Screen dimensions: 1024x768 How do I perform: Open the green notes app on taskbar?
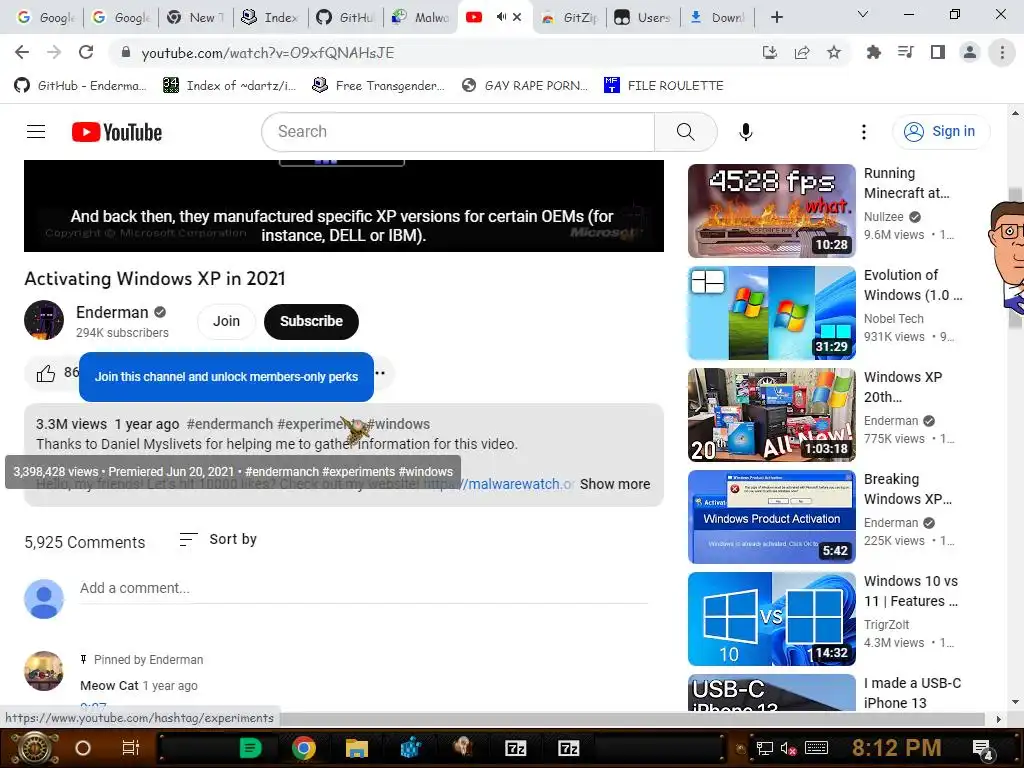[x=250, y=748]
